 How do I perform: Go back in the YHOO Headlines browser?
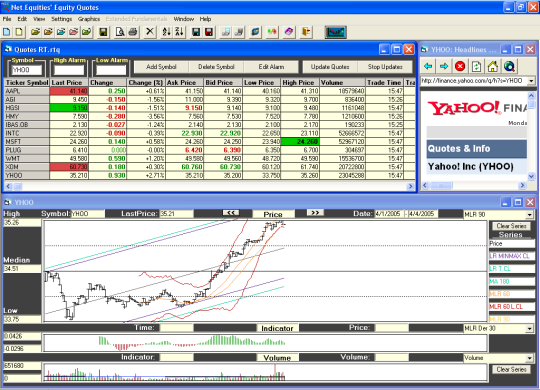tap(428, 66)
